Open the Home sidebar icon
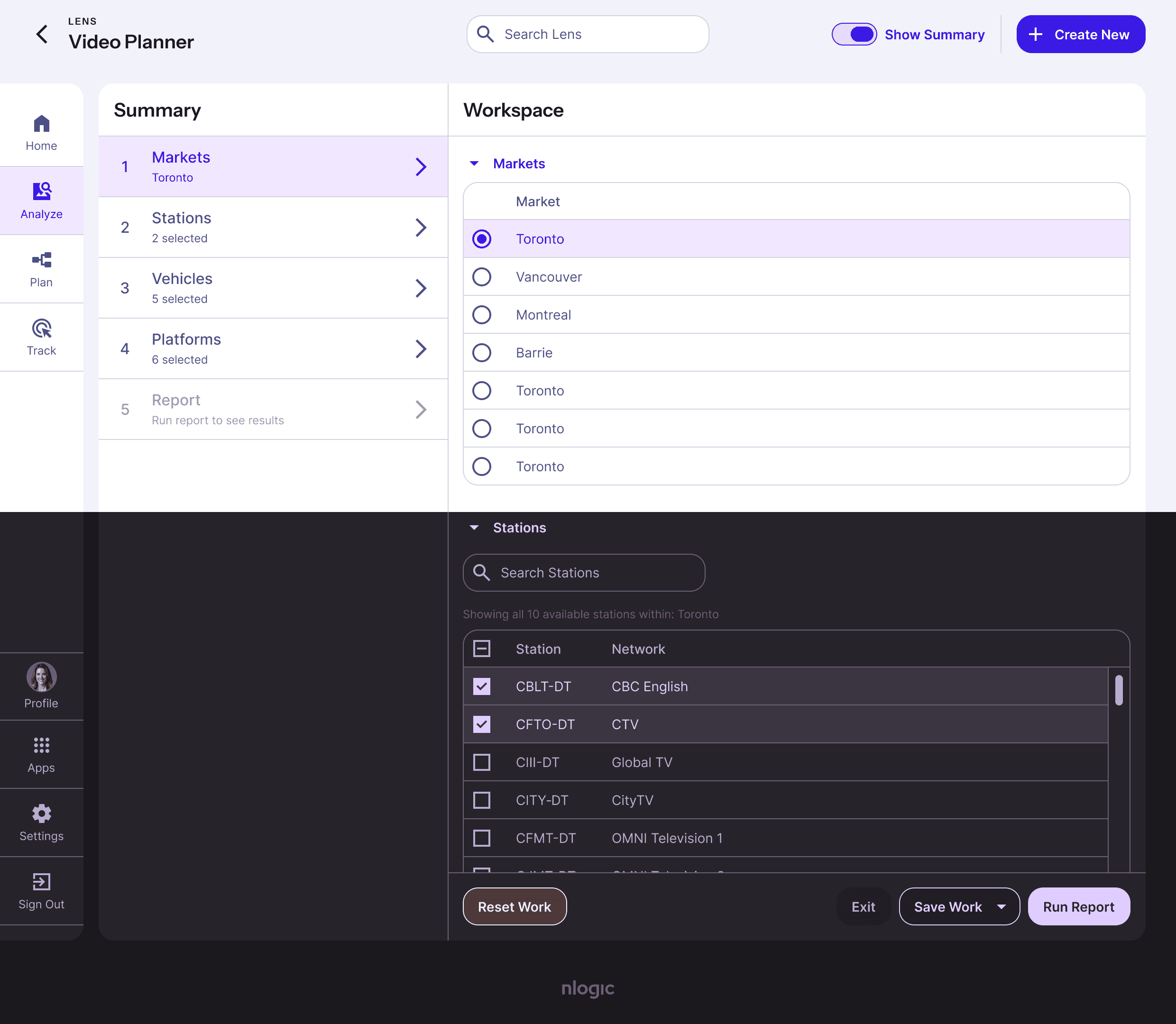Screen dimensions: 1176x1024 coord(41,124)
